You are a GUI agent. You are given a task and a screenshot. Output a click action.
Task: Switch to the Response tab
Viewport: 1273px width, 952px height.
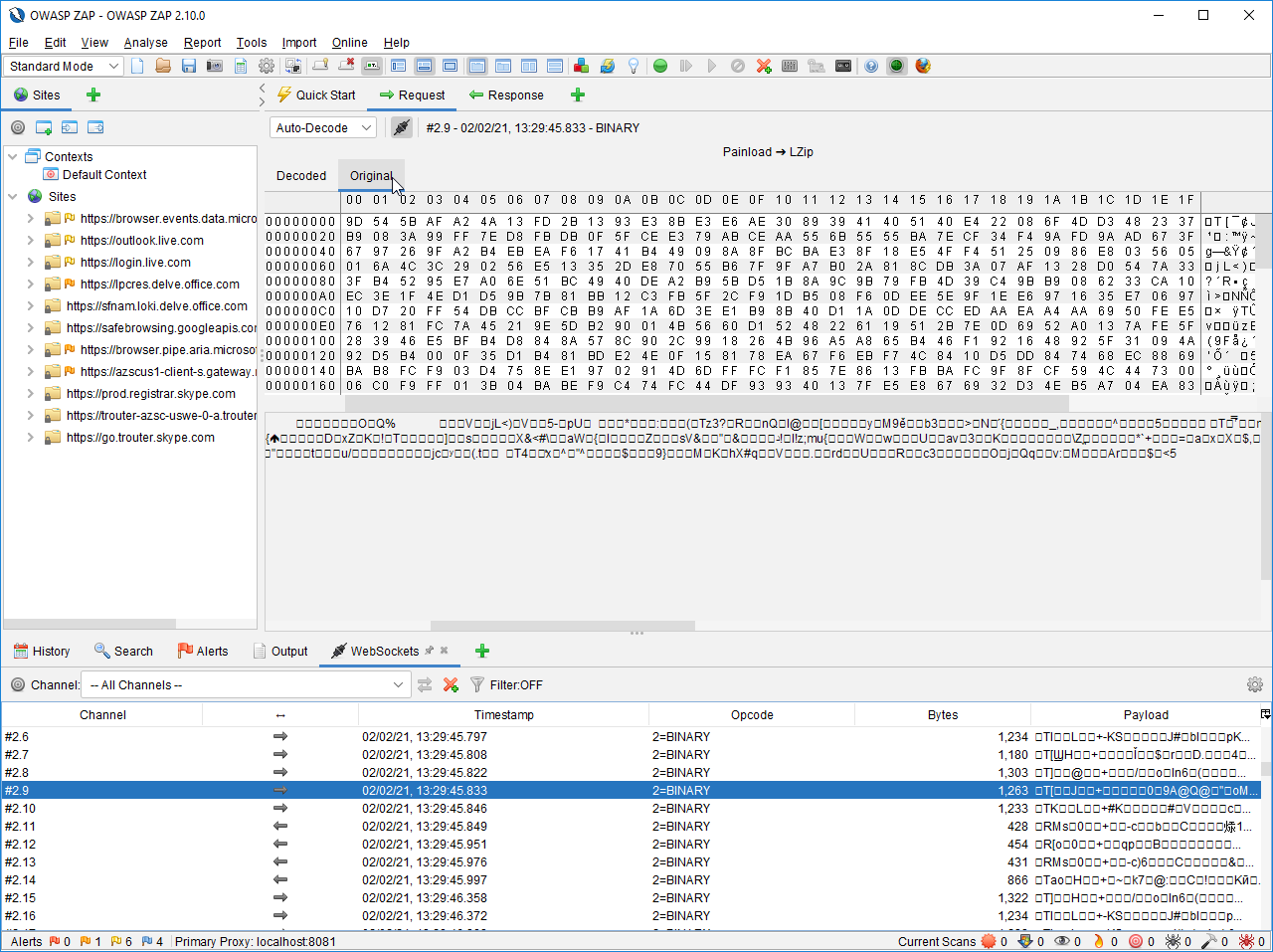pos(506,95)
